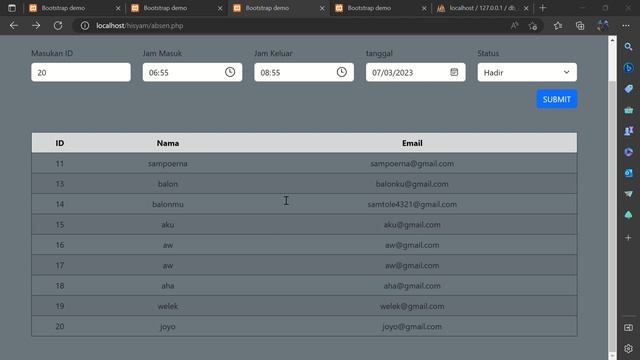640x360 pixels.
Task: Click sampoerna@gmail.com email cell
Action: pyautogui.click(x=412, y=164)
